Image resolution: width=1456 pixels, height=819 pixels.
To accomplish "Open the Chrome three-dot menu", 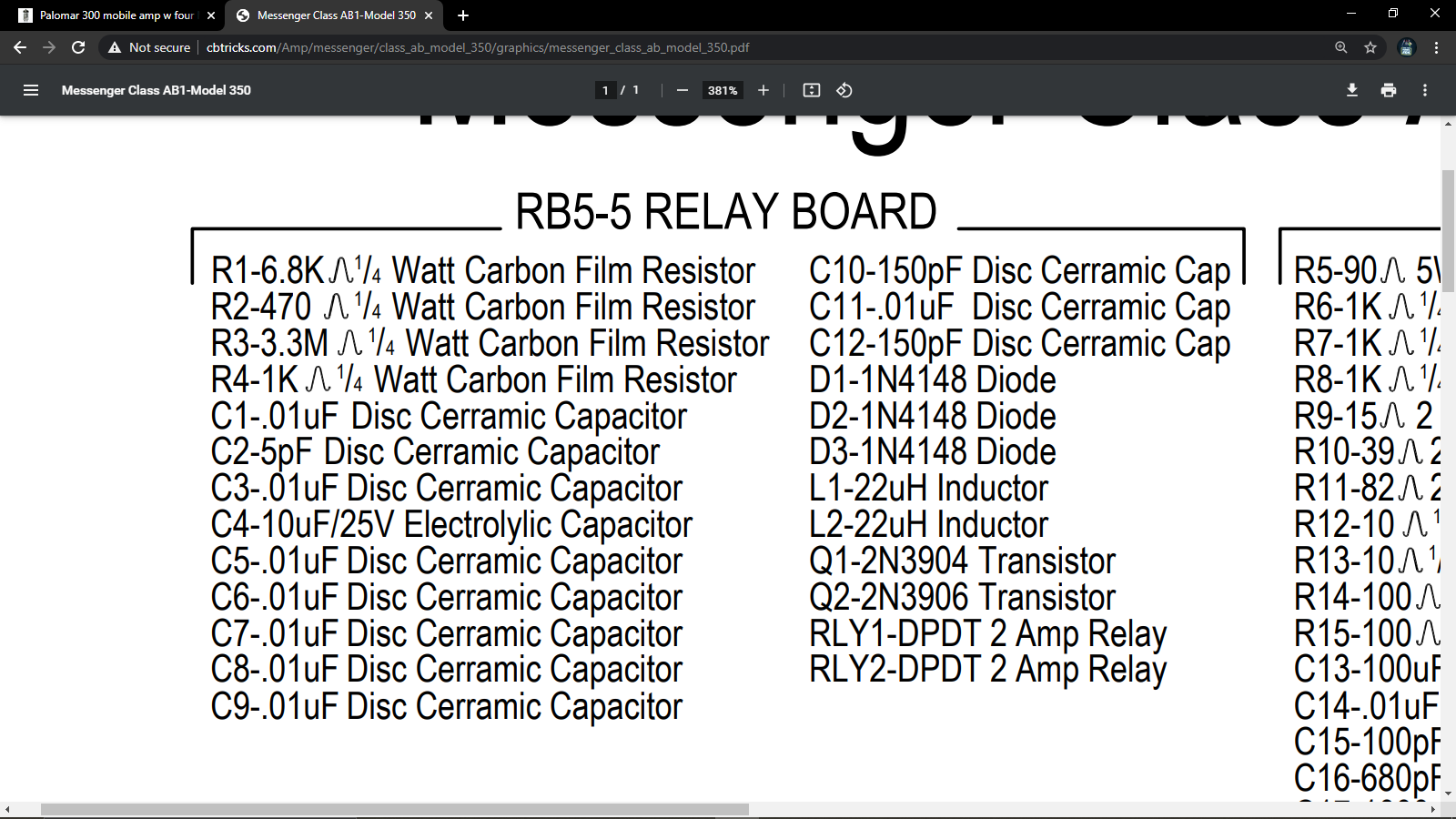I will (x=1437, y=47).
